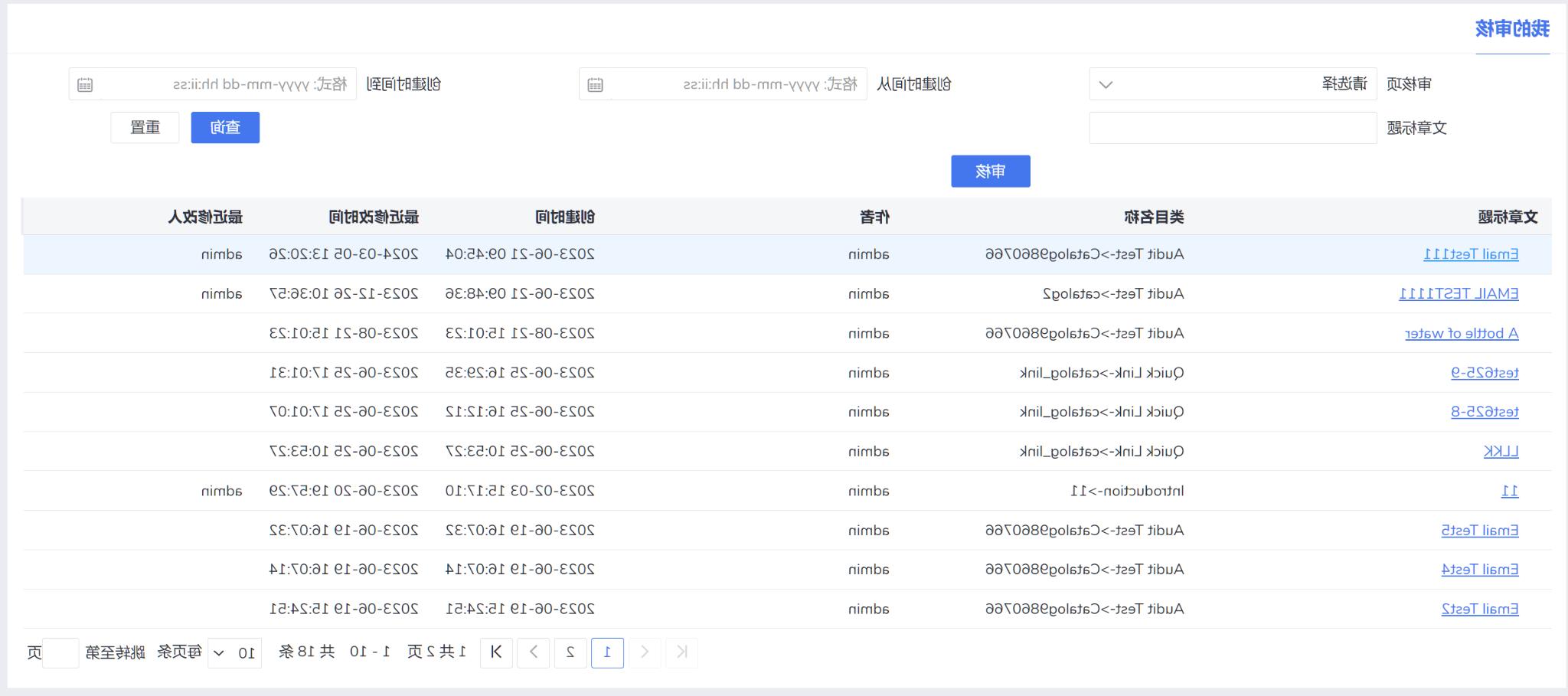Click the 最近修改时间 column header
Image resolution: width=1568 pixels, height=696 pixels.
pos(374,217)
